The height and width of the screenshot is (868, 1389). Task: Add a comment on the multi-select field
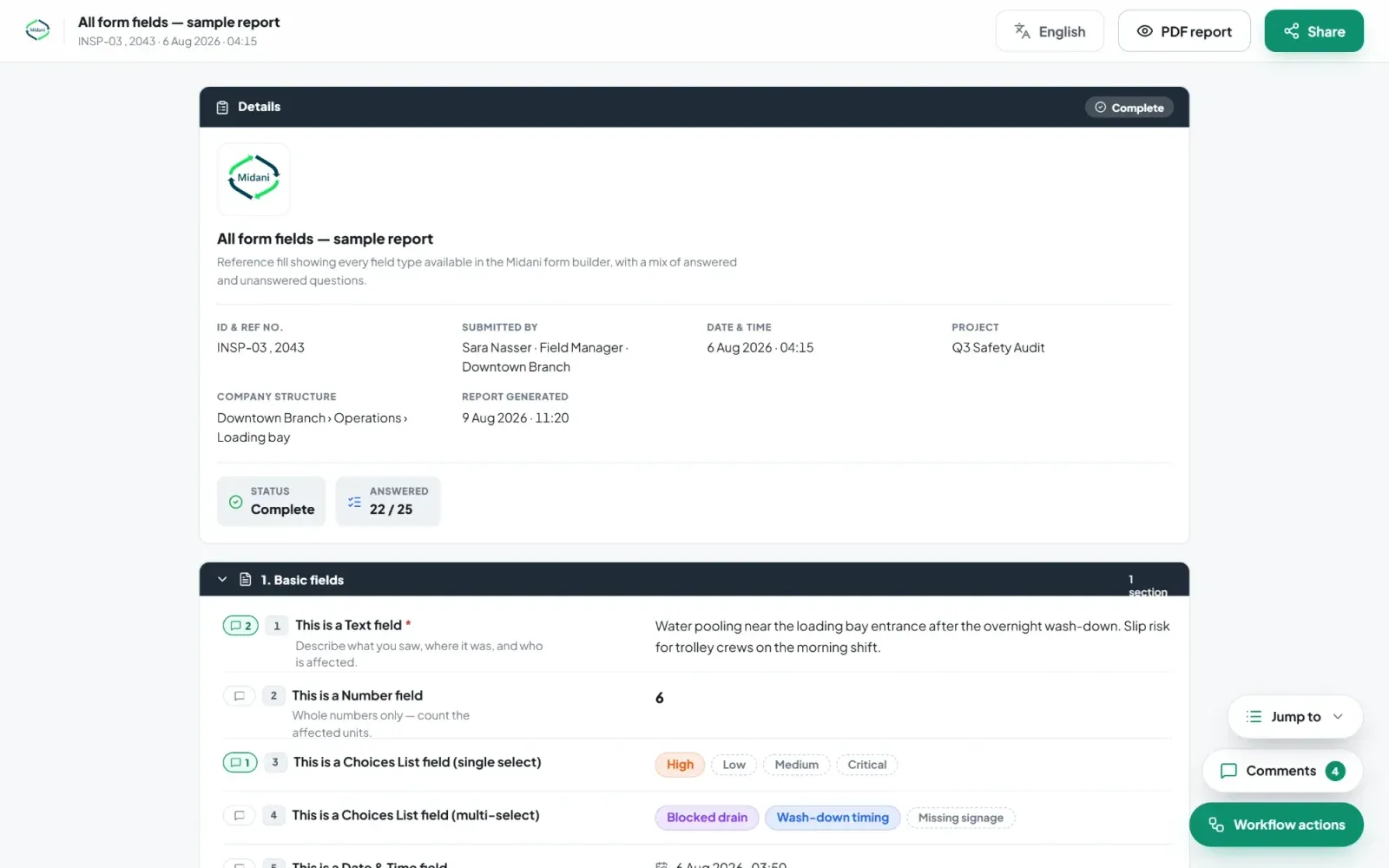pyautogui.click(x=240, y=816)
